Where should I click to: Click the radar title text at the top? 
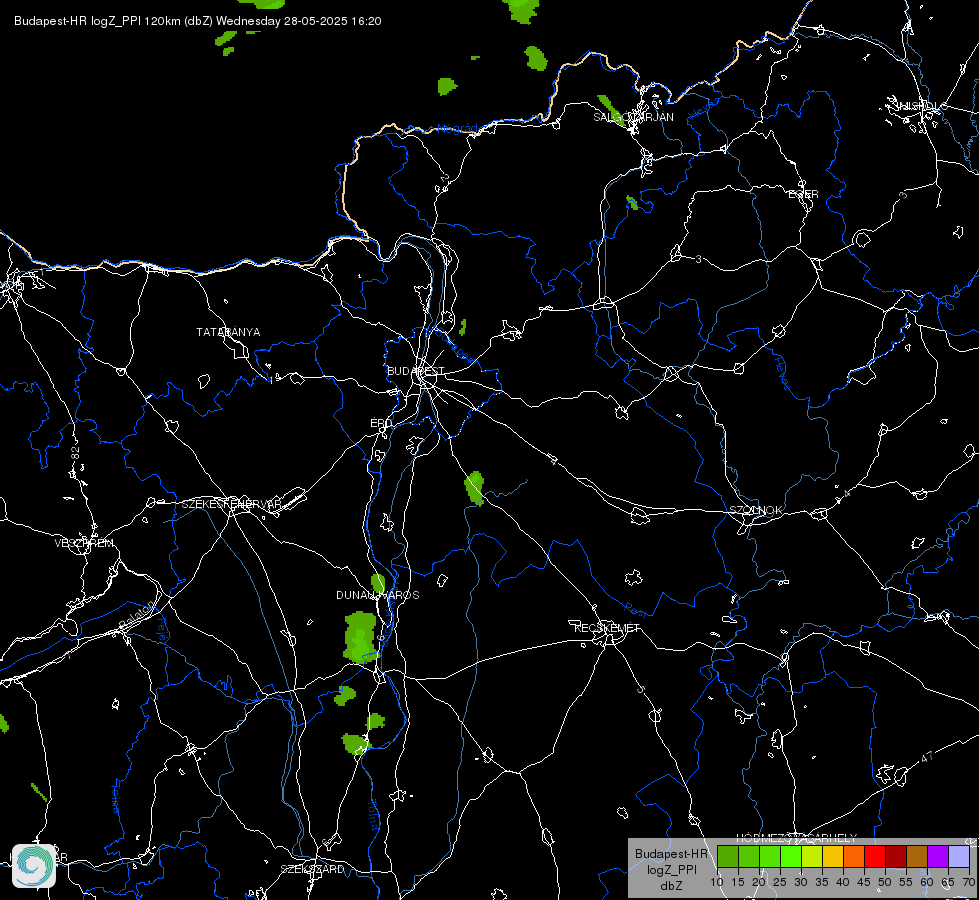(x=197, y=21)
